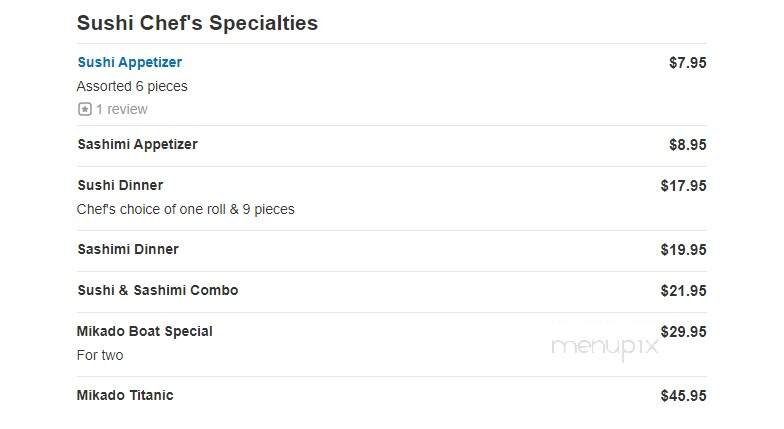Select the Sushi & Sashimi Combo item
Screen dimensions: 784x429
coord(157,290)
